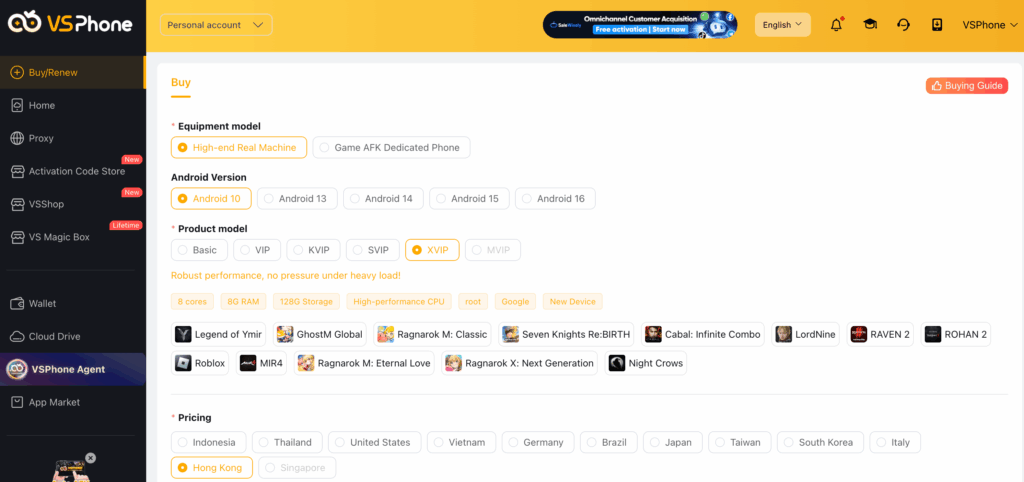The width and height of the screenshot is (1024, 482).
Task: Choose the KVIP product model
Action: click(x=313, y=250)
